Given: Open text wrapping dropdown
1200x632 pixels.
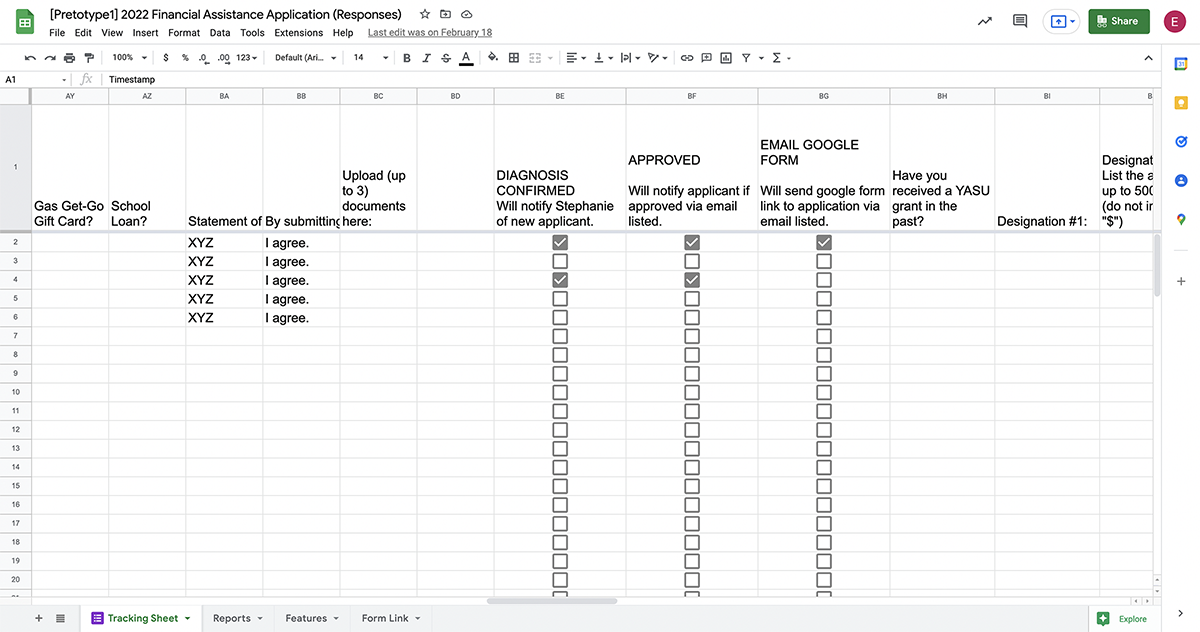Looking at the screenshot, I should coord(628,58).
